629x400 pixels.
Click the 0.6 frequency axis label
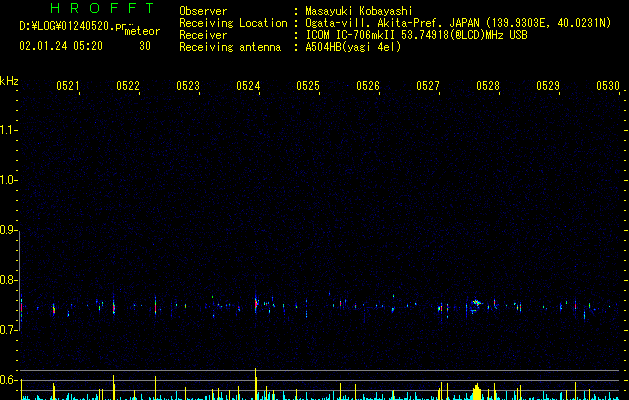(x=9, y=380)
